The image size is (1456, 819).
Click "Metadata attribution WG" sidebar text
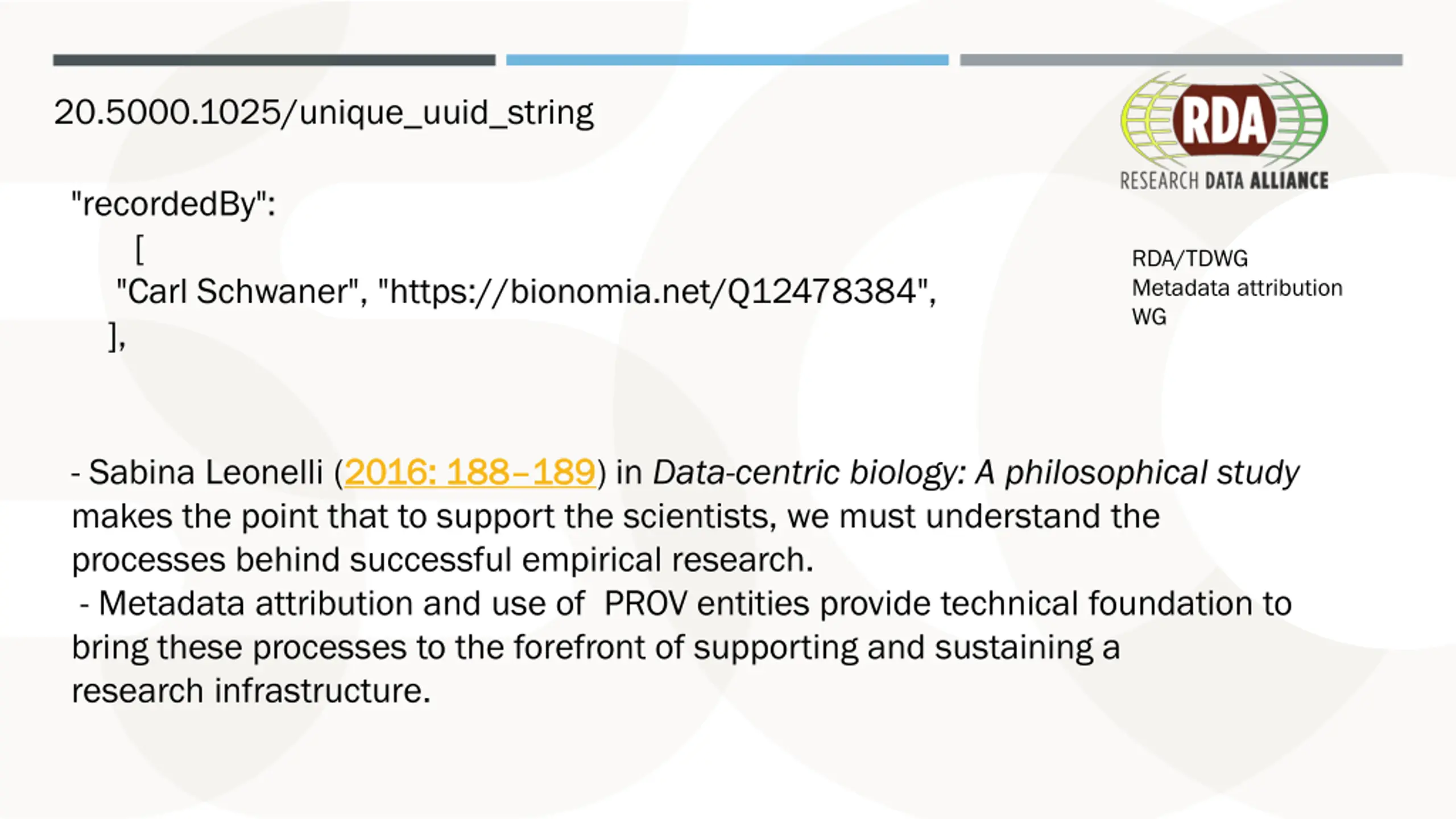point(1236,288)
